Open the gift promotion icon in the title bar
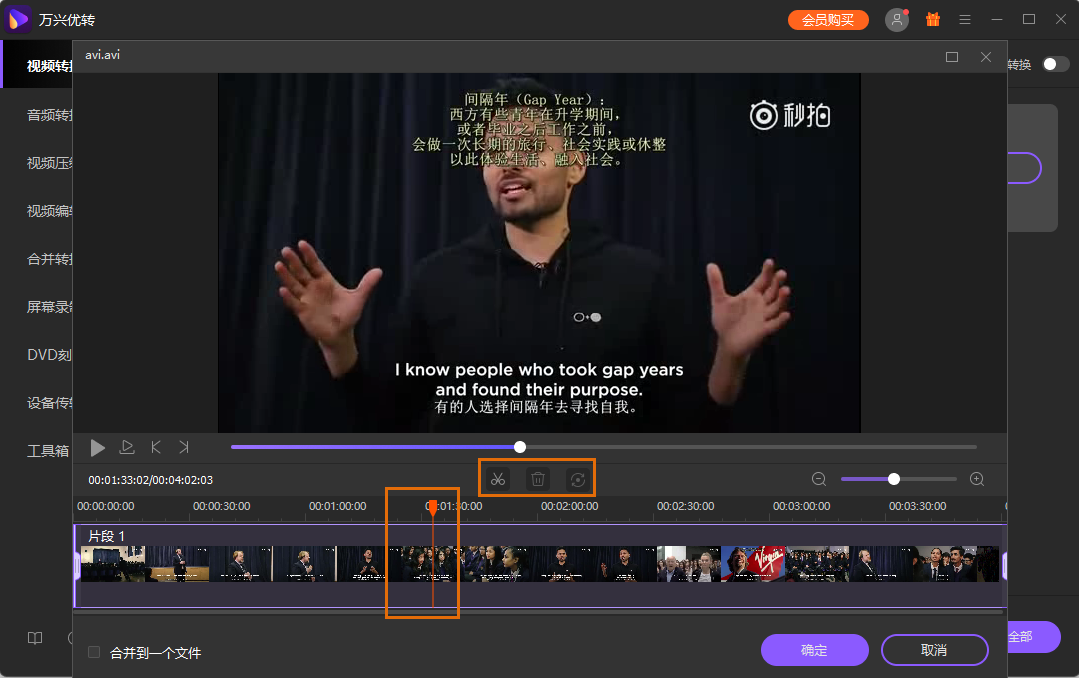The width and height of the screenshot is (1079, 678). (932, 19)
